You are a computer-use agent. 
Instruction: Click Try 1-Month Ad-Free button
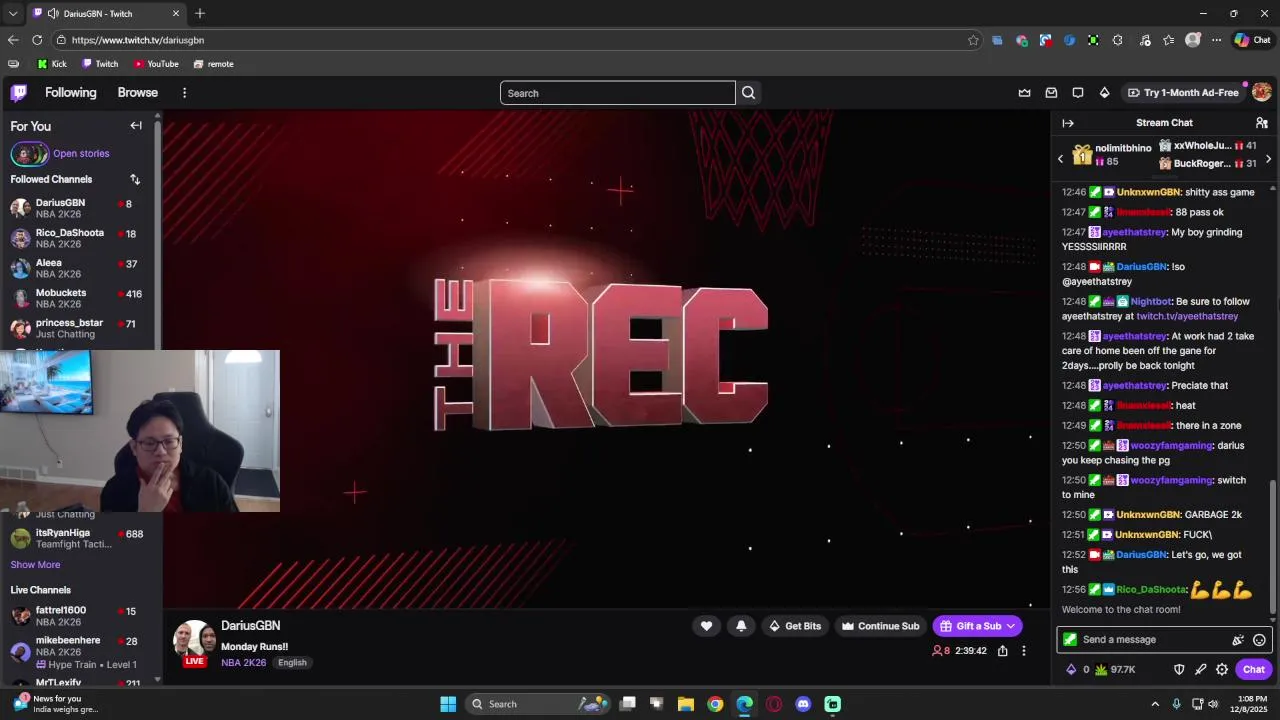pyautogui.click(x=1183, y=93)
